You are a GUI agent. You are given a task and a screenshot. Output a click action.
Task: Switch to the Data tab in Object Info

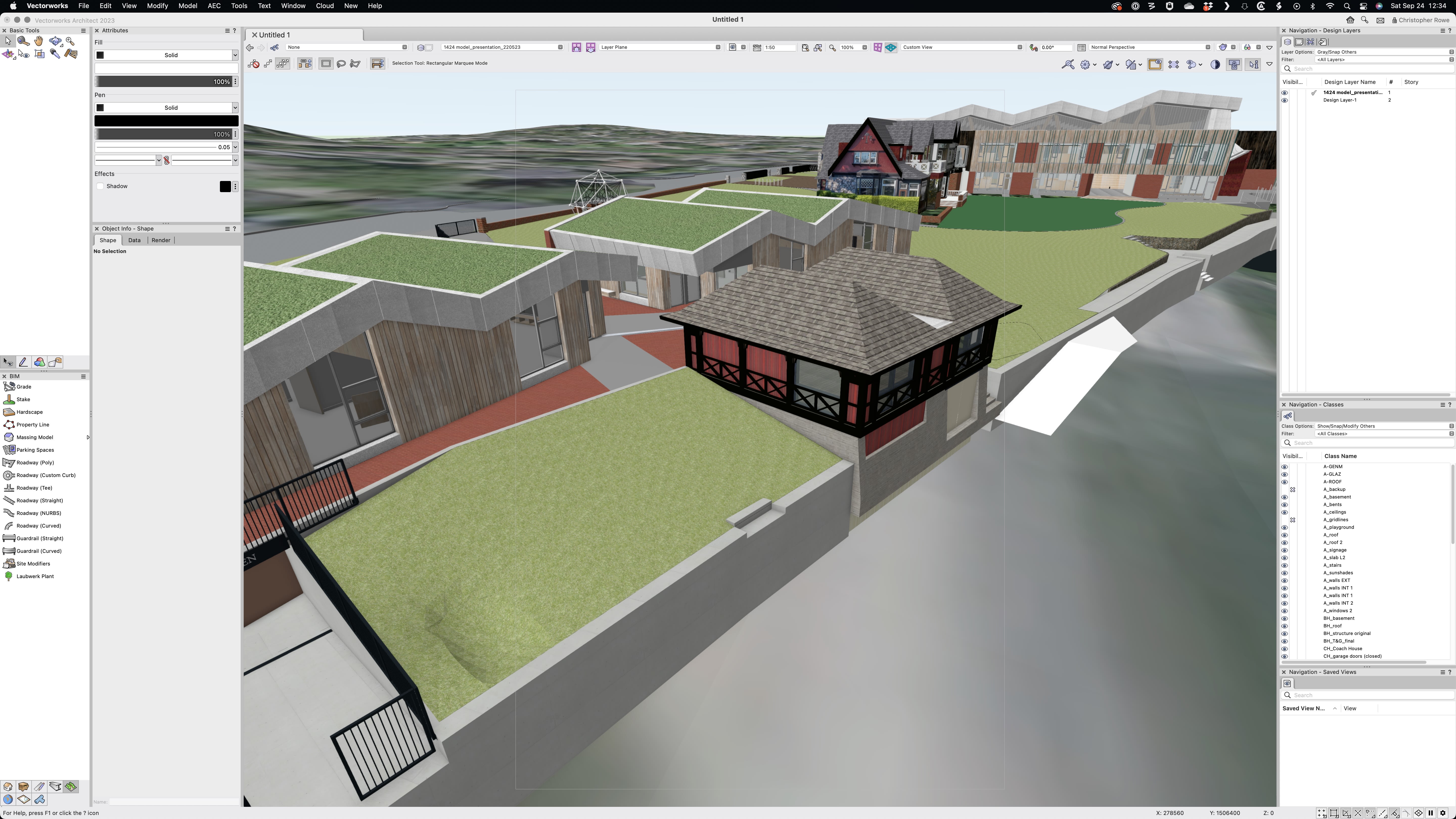(x=134, y=240)
